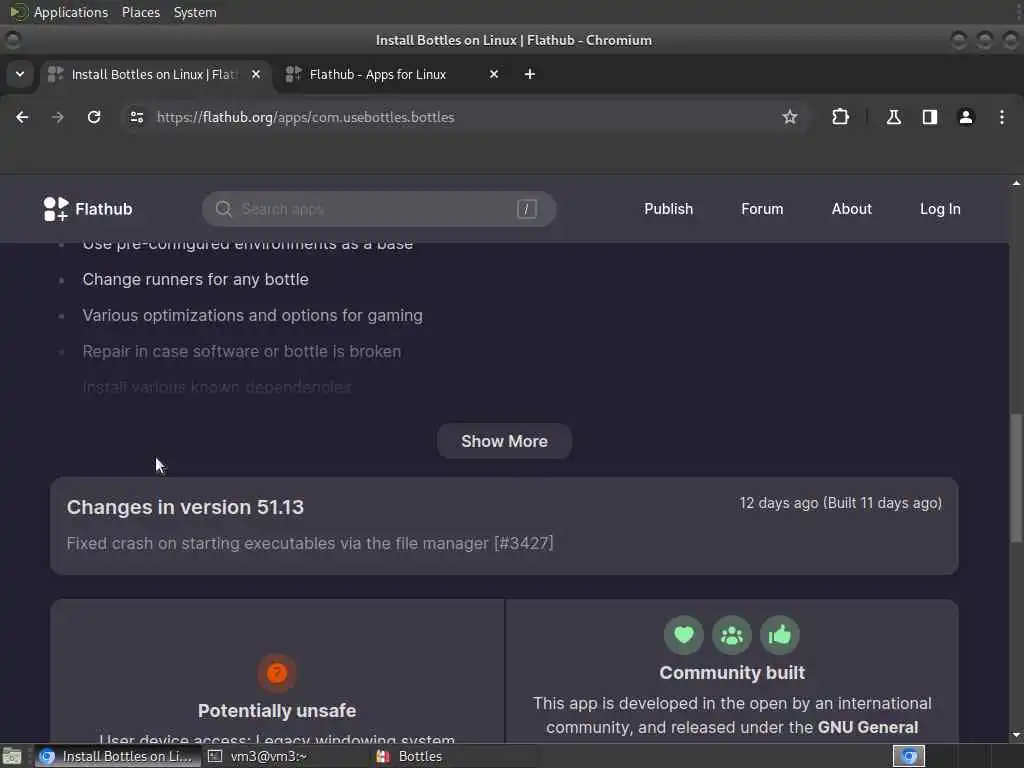1024x768 pixels.
Task: Click '12 days ago (Built 11 days ago)' text
Action: [840, 503]
